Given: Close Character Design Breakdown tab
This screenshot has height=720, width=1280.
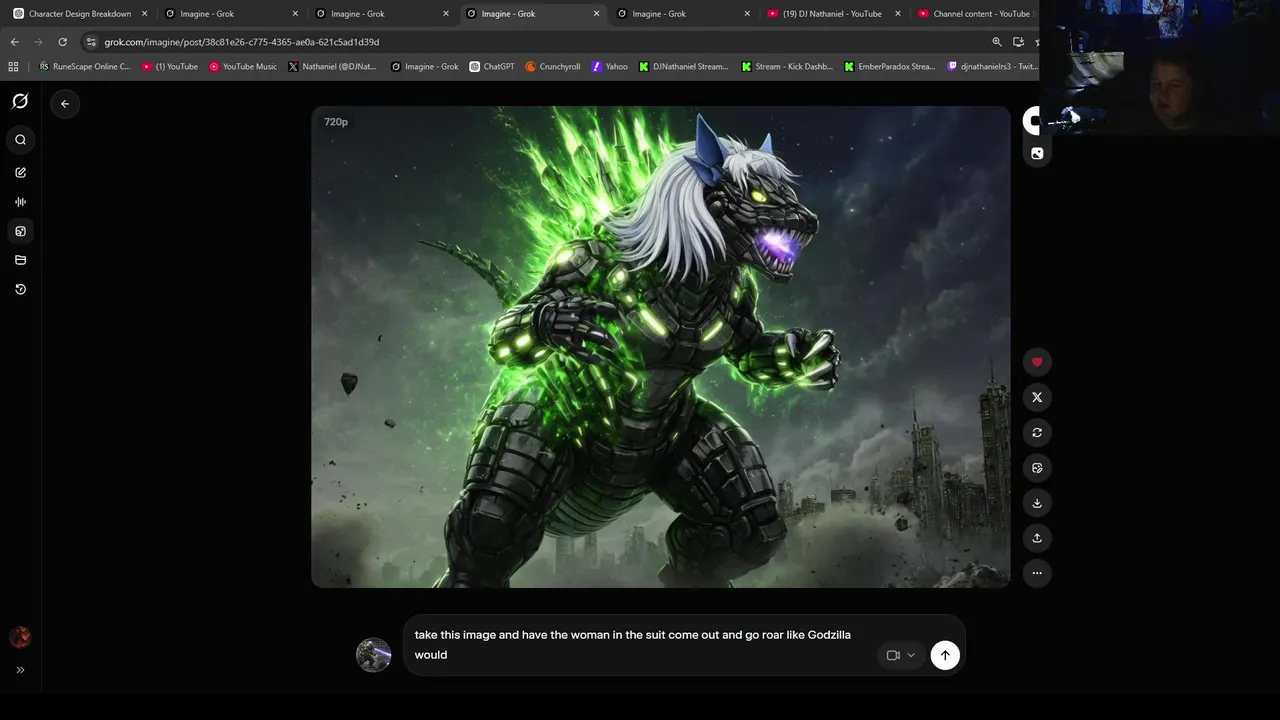Looking at the screenshot, I should tap(144, 14).
